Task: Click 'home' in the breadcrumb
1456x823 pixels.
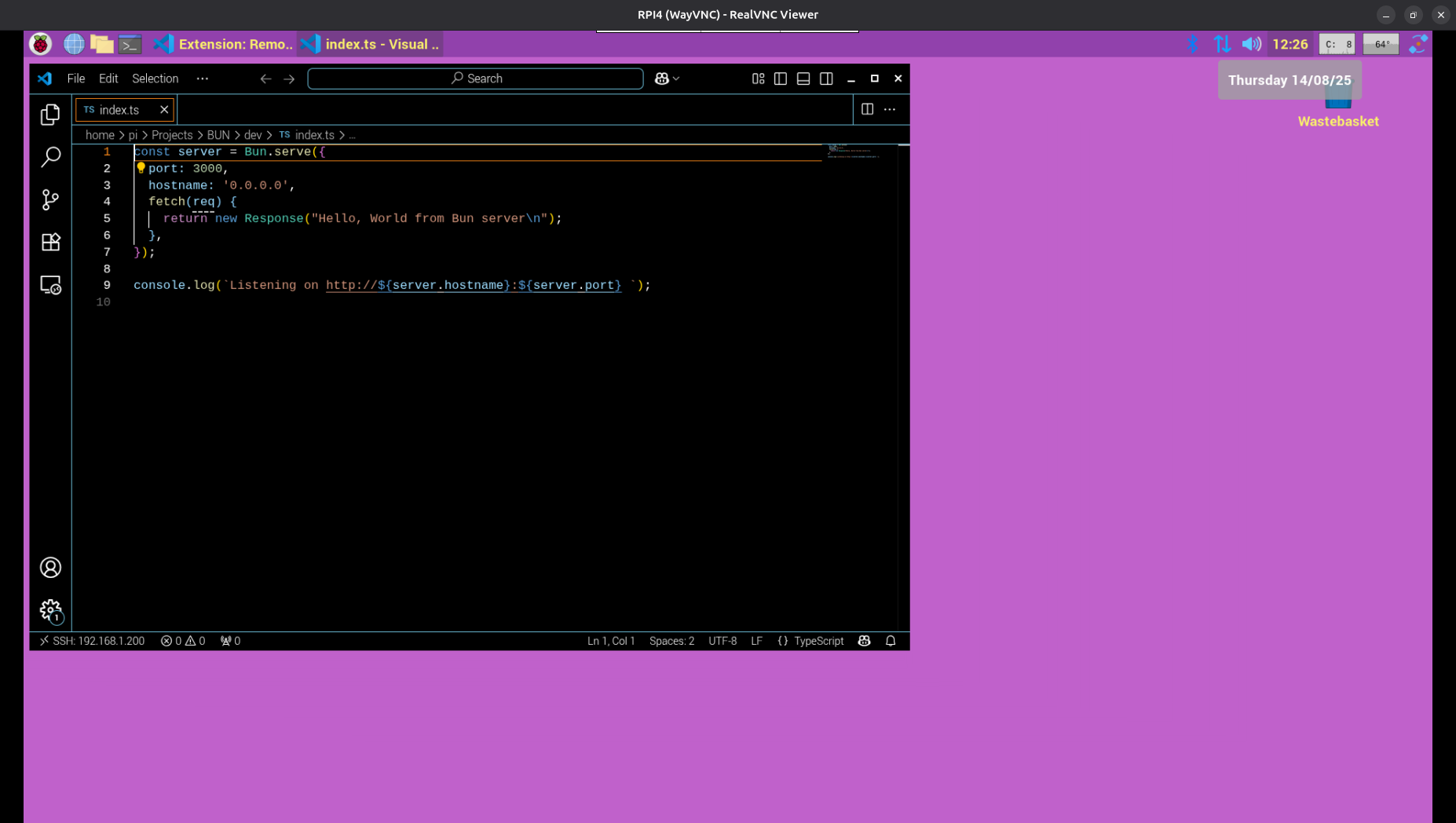Action: [100, 135]
